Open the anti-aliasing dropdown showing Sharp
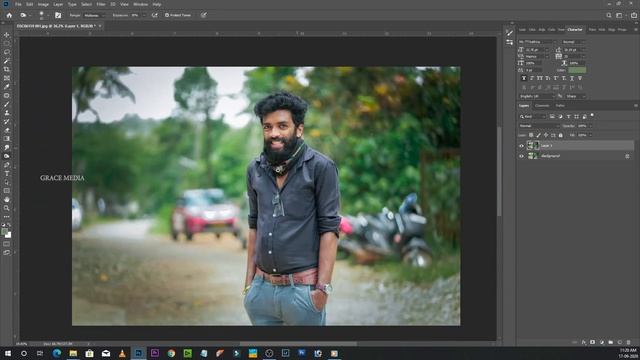640x360 pixels. pyautogui.click(x=576, y=96)
